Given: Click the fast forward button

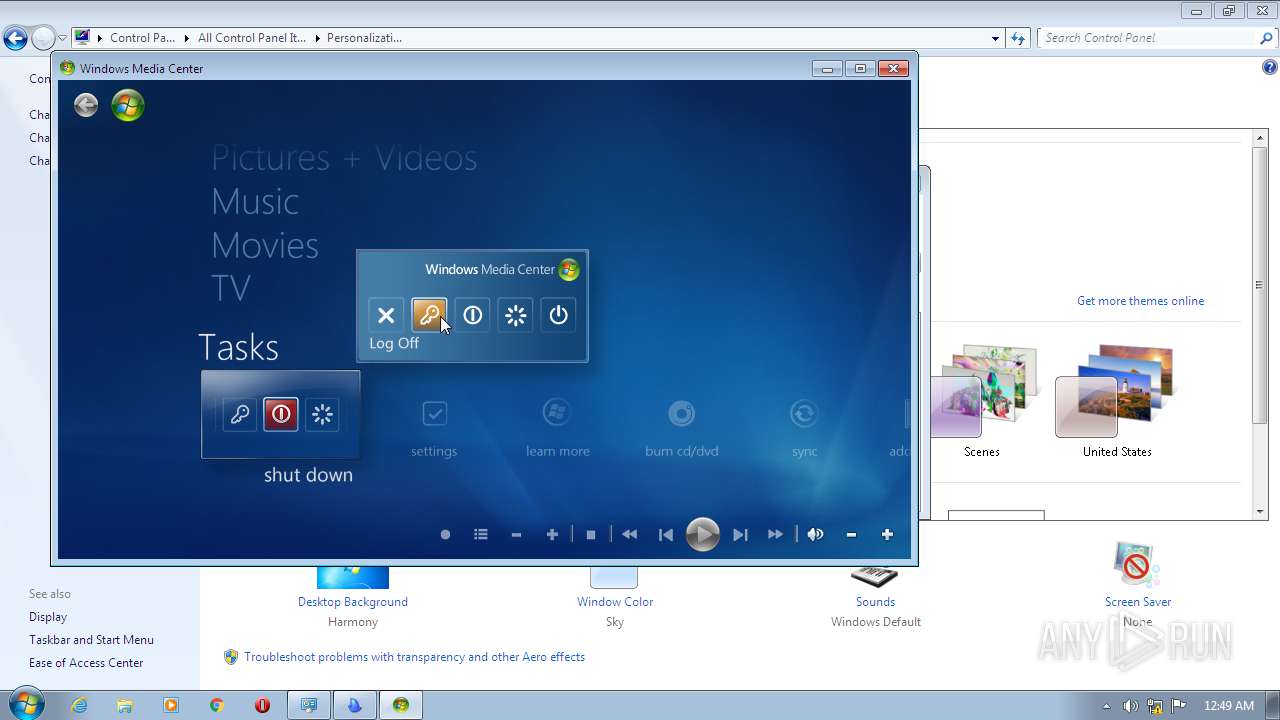Looking at the screenshot, I should pyautogui.click(x=775, y=535).
